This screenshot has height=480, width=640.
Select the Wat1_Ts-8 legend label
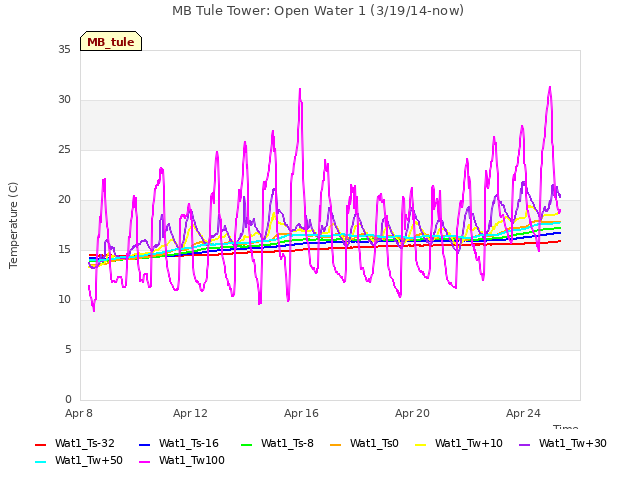pyautogui.click(x=287, y=443)
